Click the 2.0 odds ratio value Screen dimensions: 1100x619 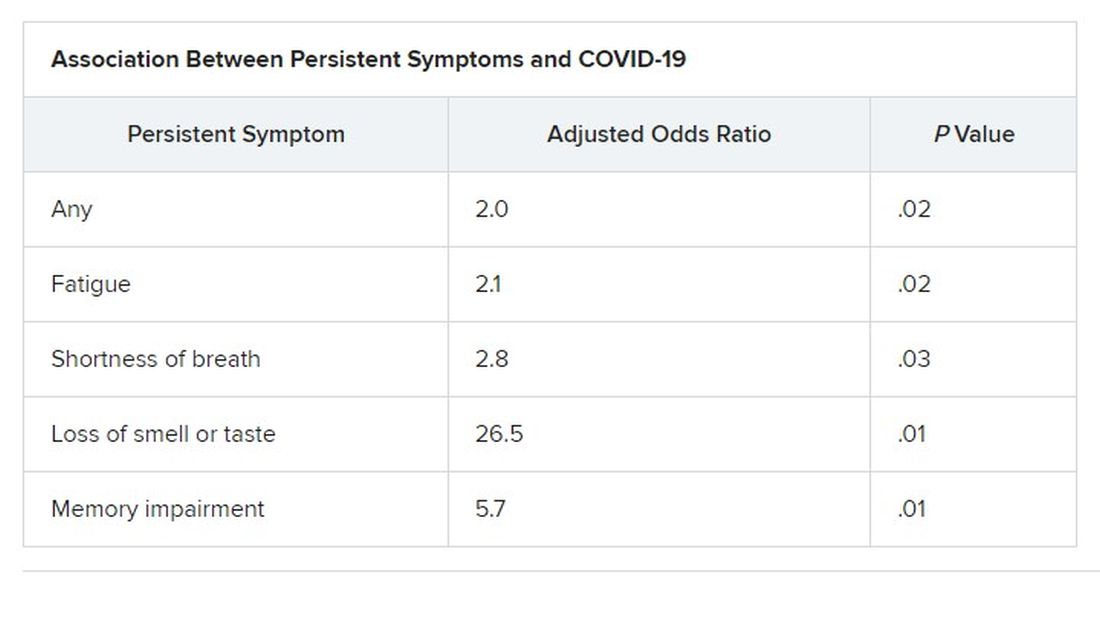pyautogui.click(x=492, y=209)
